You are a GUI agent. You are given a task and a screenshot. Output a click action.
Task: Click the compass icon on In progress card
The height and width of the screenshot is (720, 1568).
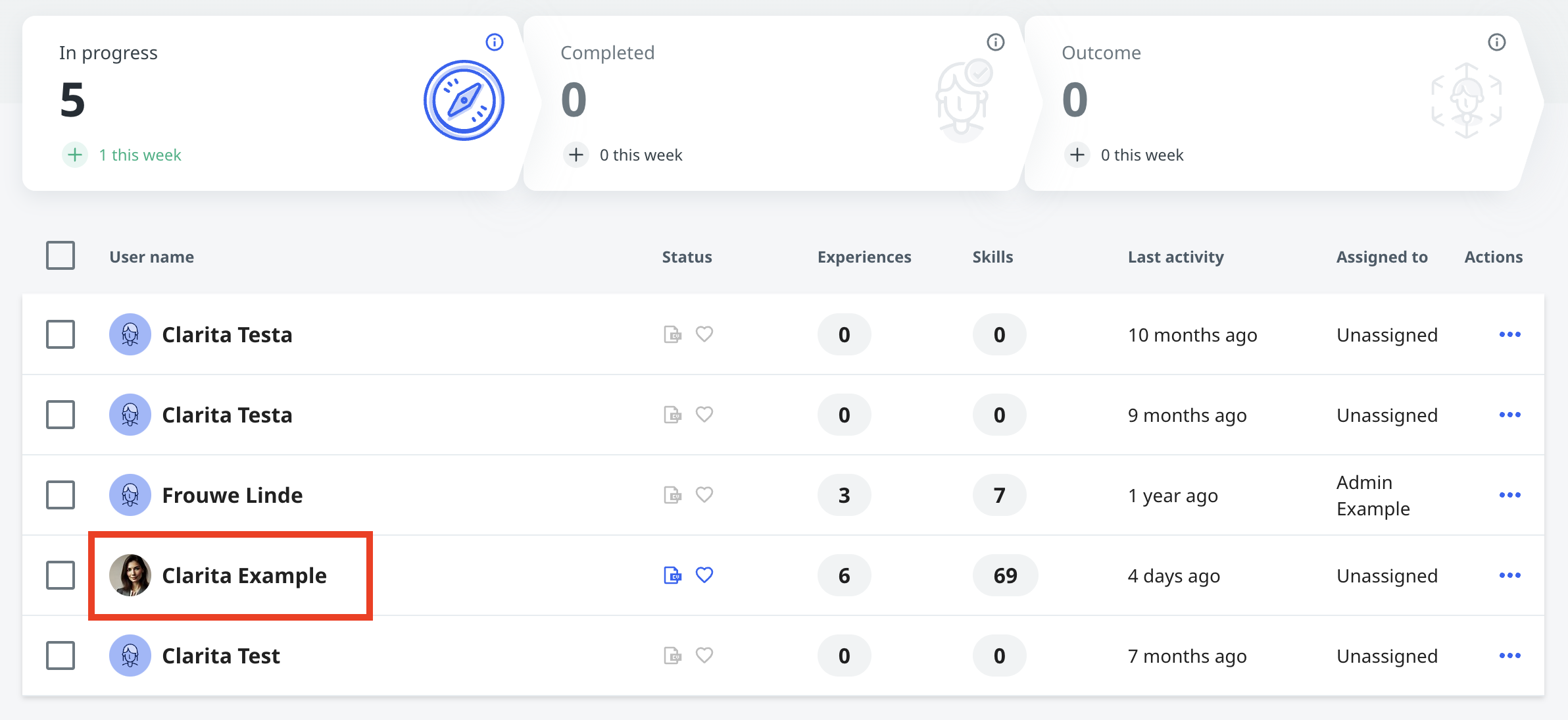pos(464,101)
